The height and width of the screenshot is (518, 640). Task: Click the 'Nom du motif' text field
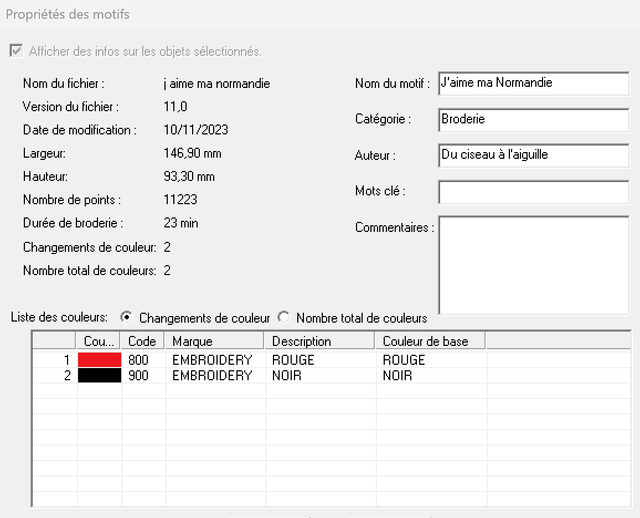pos(532,83)
